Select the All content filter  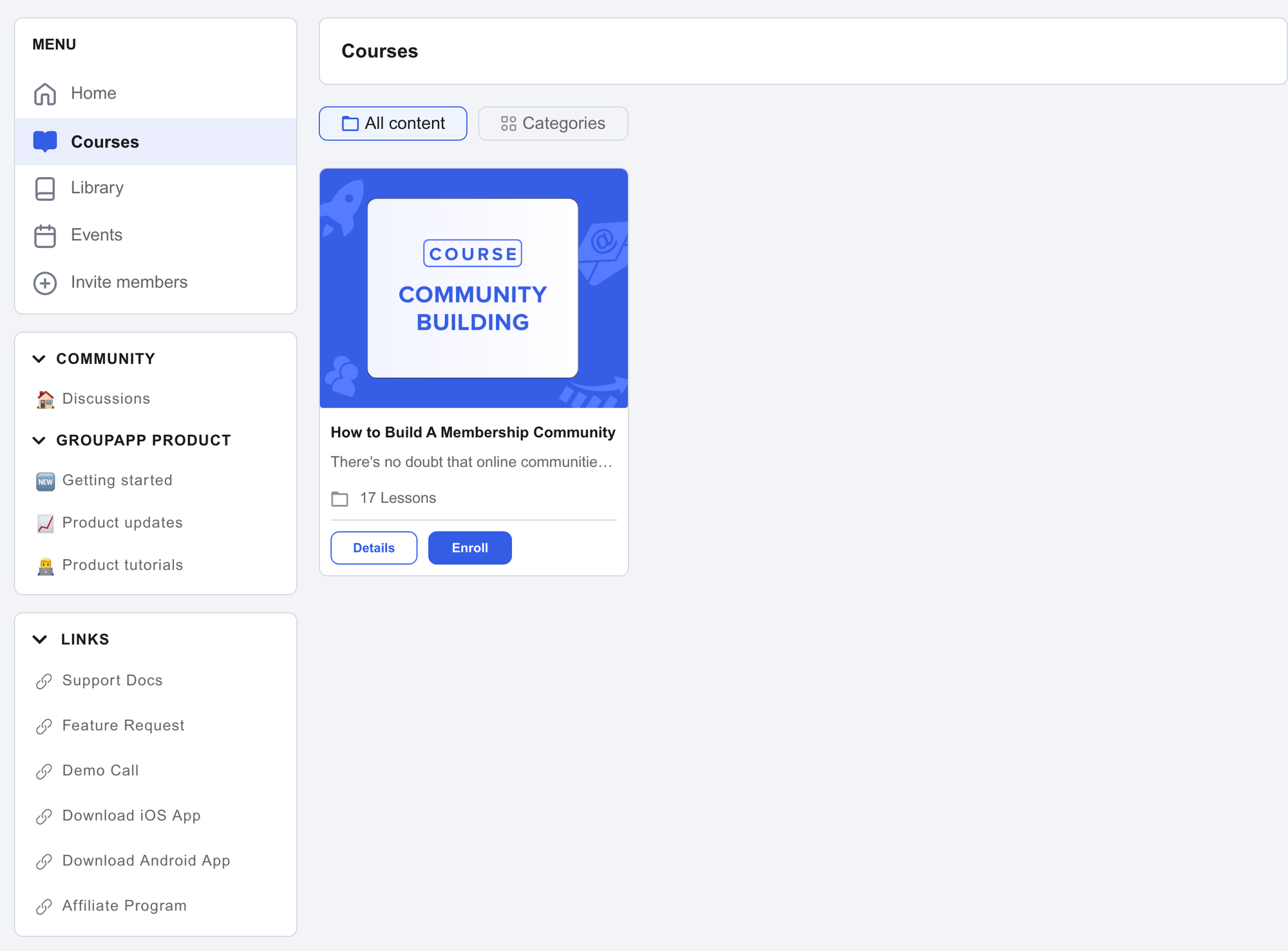point(393,123)
